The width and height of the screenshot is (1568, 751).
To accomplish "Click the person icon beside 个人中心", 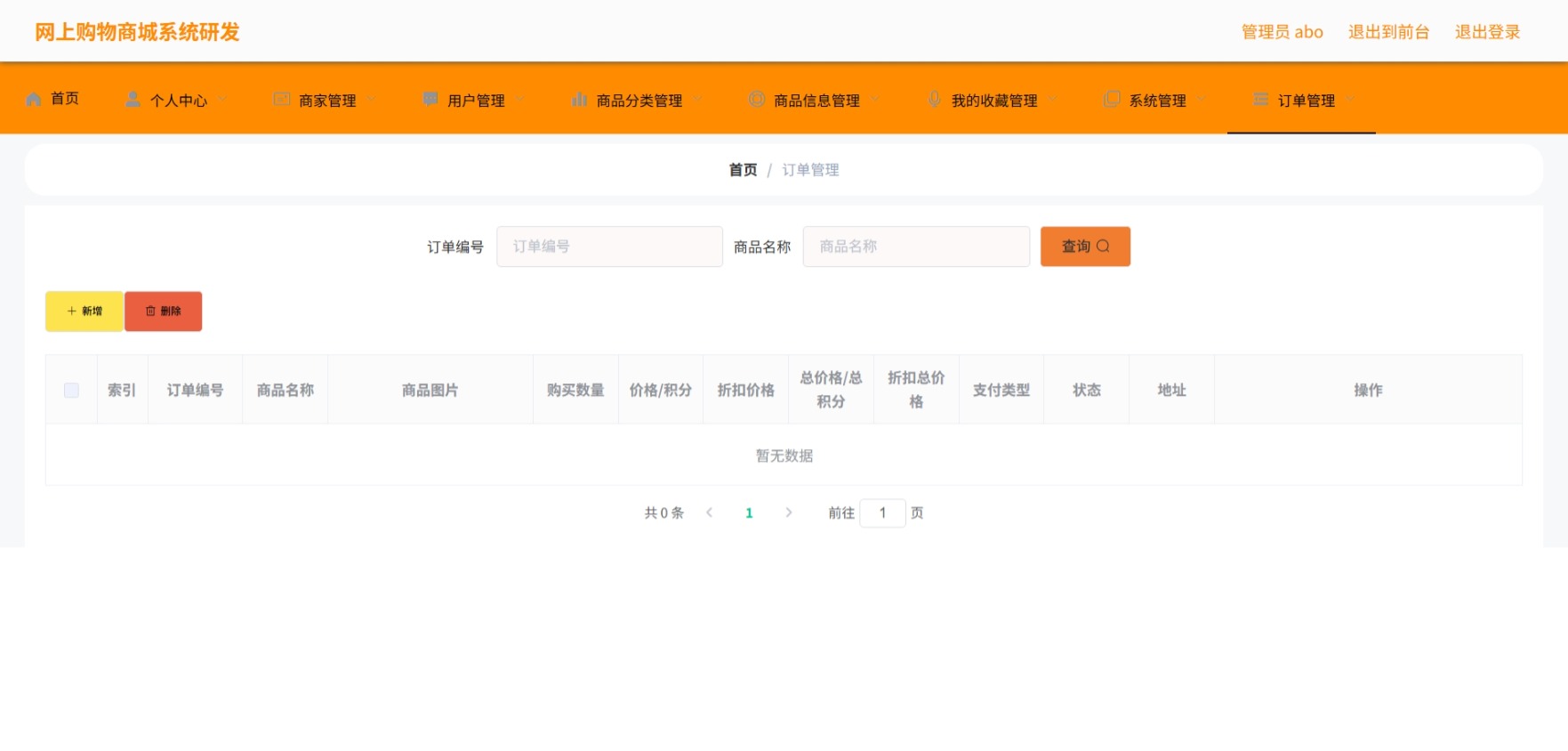I will click(x=133, y=99).
